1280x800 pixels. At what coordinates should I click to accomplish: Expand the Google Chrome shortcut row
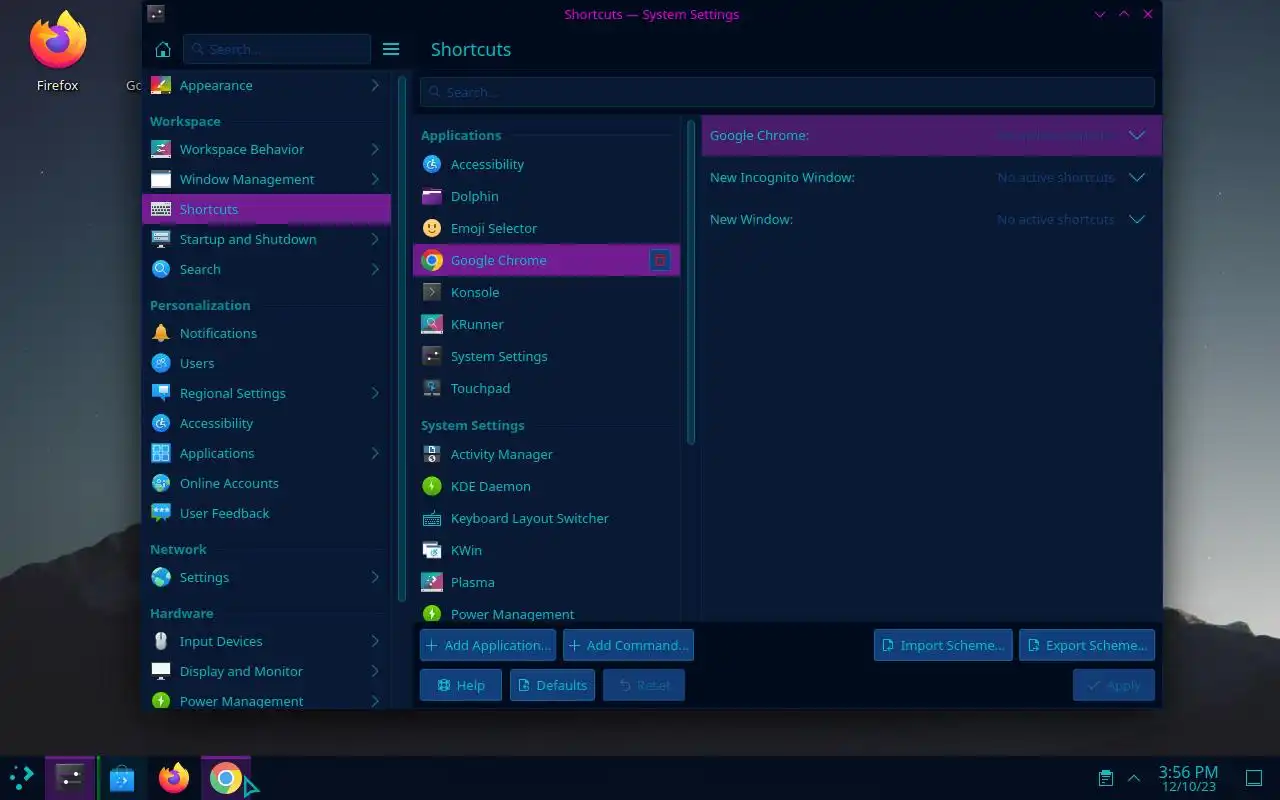click(x=1137, y=135)
